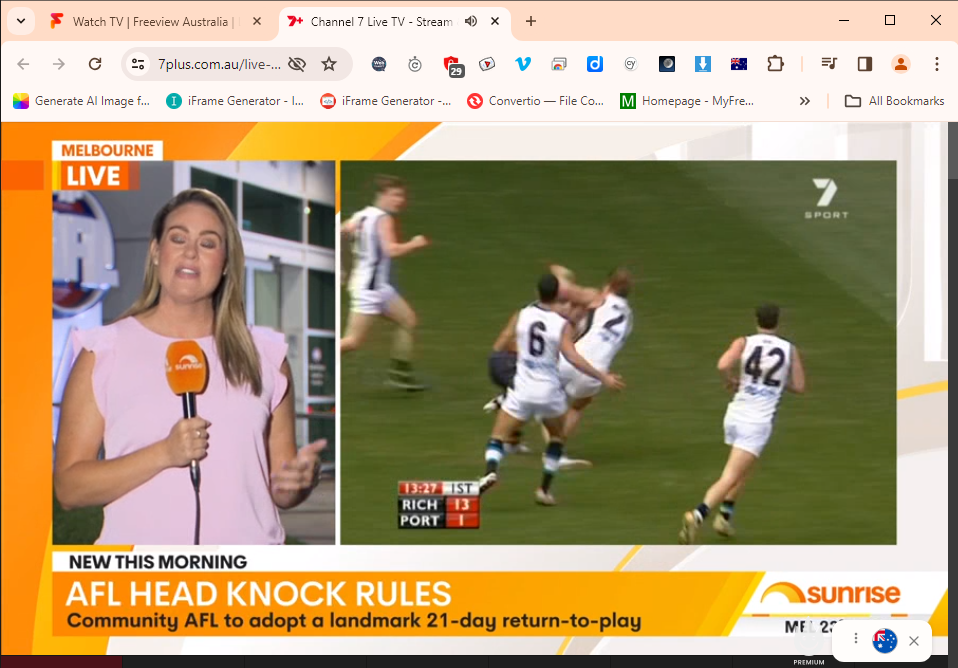Click the crossed-out eye tracking icon
Viewport: 958px width, 668px height.
coord(297,64)
